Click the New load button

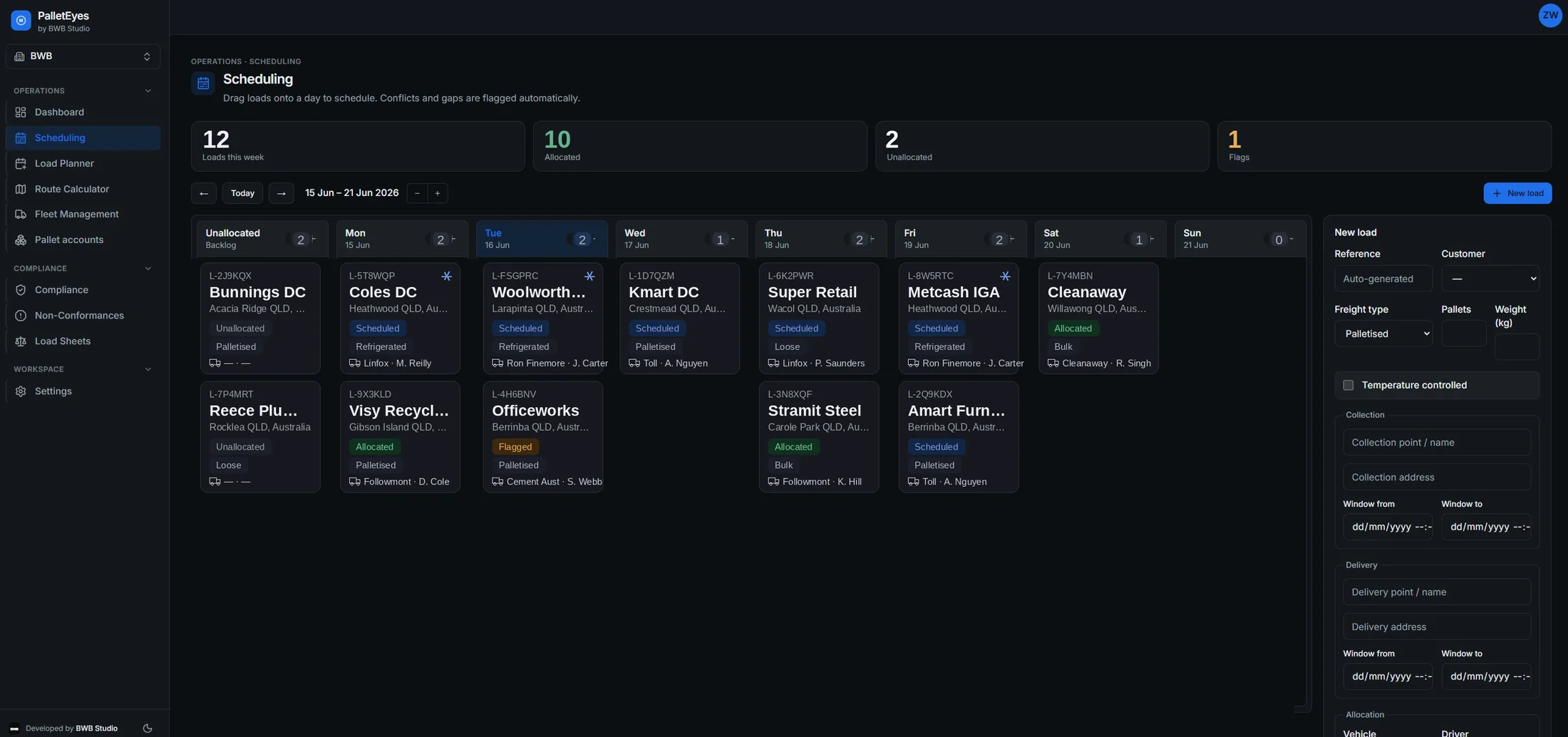1517,193
